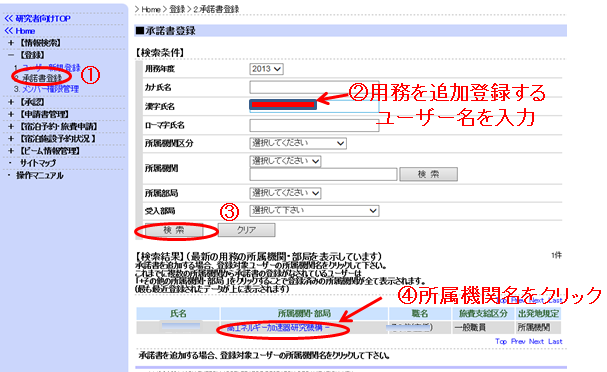Image resolution: width=607 pixels, height=372 pixels.
Task: Open the 受入部局 dropdown
Action: click(x=314, y=211)
